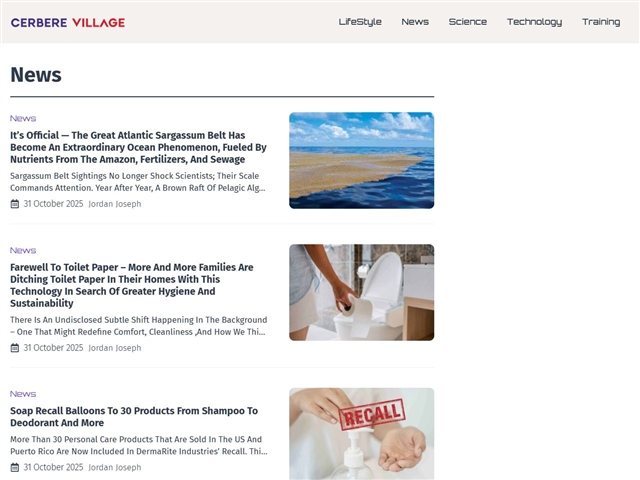Open the Soap Recall Balloons headline
Image resolution: width=640 pixels, height=480 pixels.
[134, 417]
